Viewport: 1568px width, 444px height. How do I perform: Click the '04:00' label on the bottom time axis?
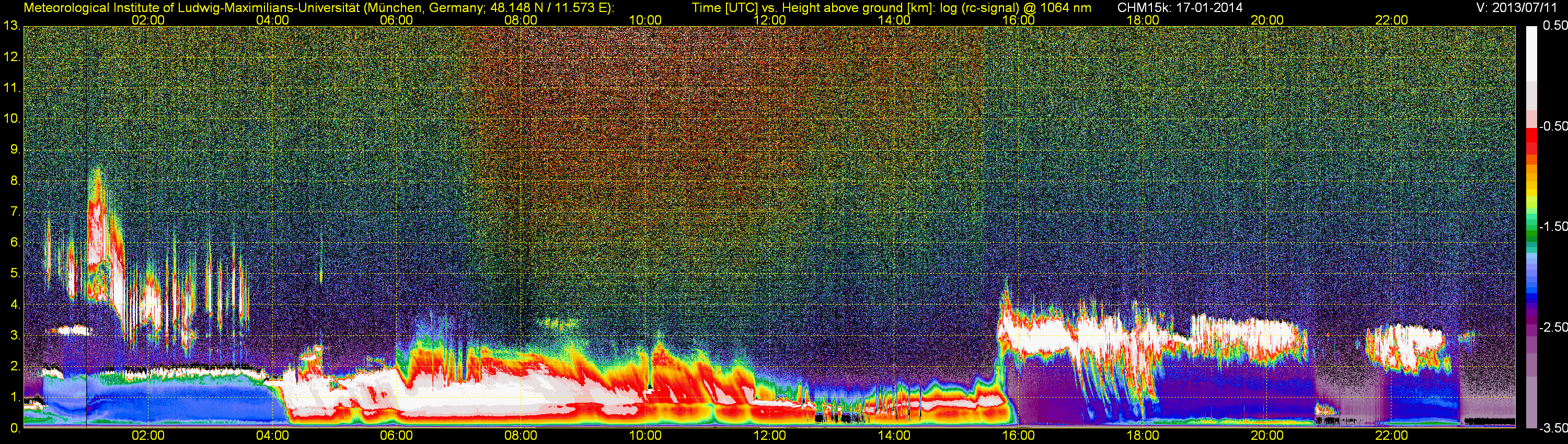(x=272, y=436)
